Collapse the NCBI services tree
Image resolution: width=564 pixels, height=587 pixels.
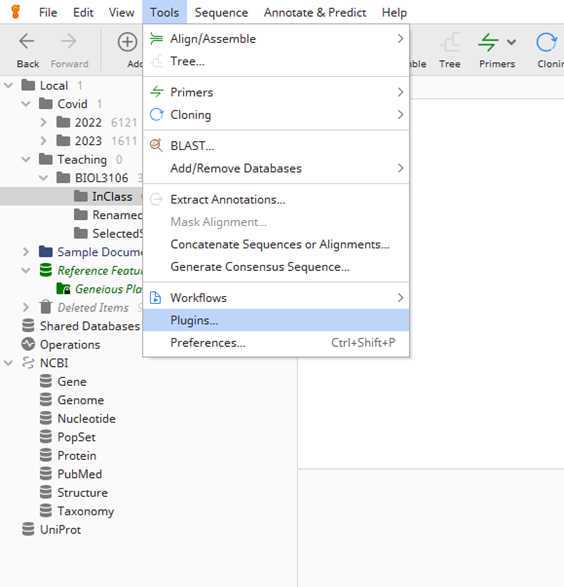tap(8, 363)
